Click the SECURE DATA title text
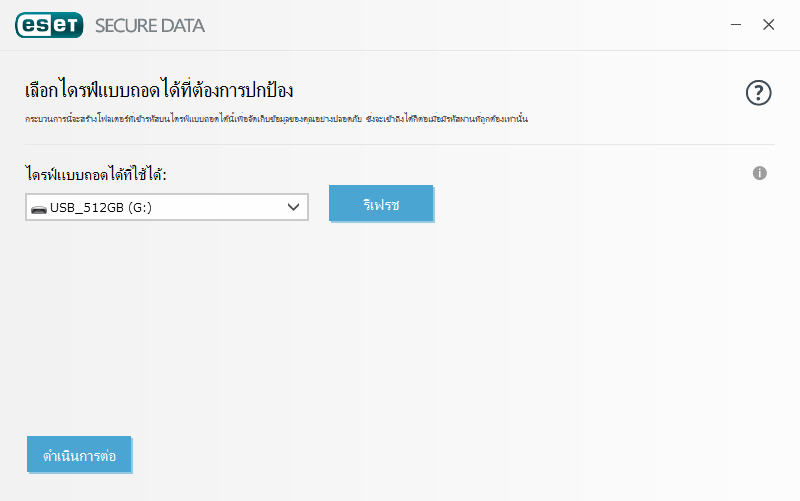The height and width of the screenshot is (501, 800). tap(149, 26)
